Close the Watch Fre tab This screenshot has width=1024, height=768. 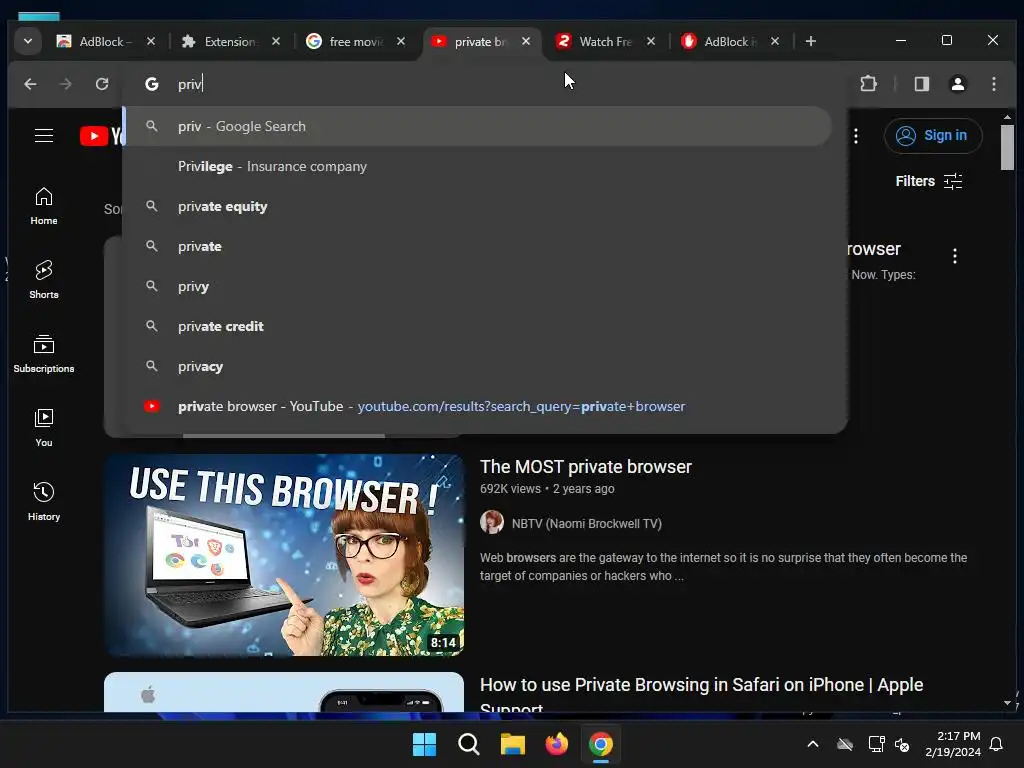point(651,41)
